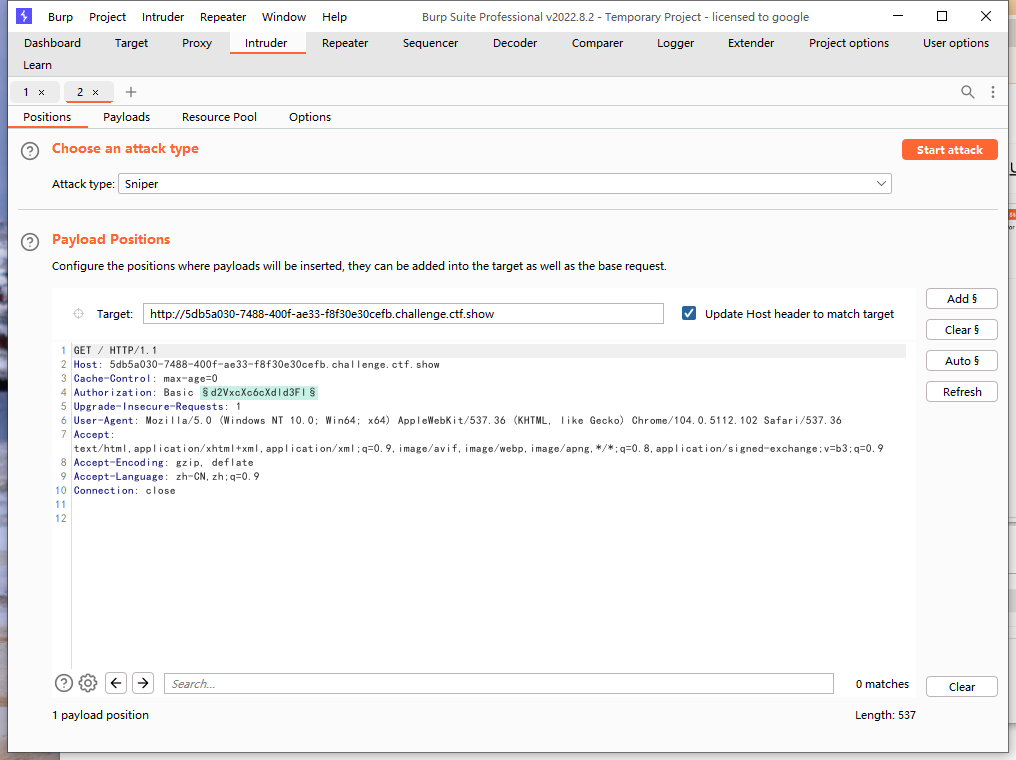Open request editor settings gear
This screenshot has width=1016, height=760.
click(88, 683)
